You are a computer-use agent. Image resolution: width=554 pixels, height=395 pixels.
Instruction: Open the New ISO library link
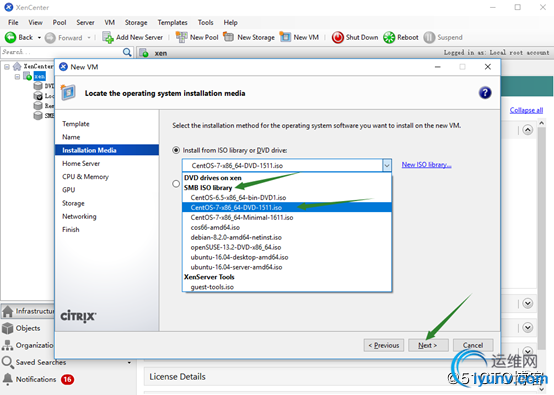pyautogui.click(x=426, y=165)
